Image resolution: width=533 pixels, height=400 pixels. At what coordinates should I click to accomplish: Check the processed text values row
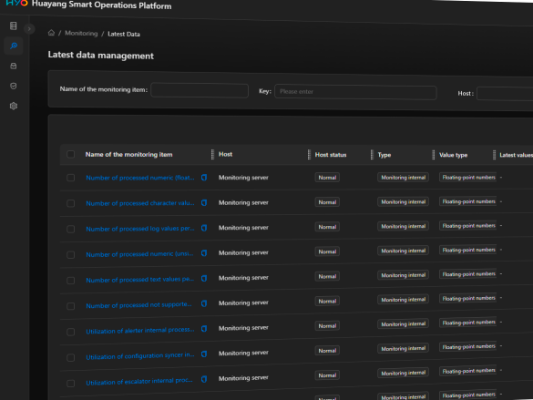pos(71,280)
